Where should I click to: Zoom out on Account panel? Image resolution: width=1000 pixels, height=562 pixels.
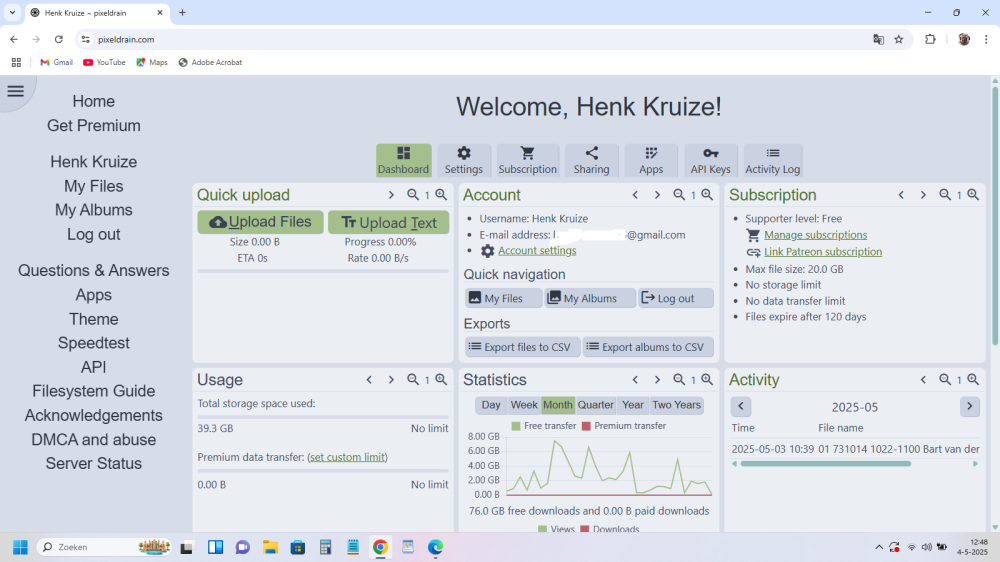point(679,195)
